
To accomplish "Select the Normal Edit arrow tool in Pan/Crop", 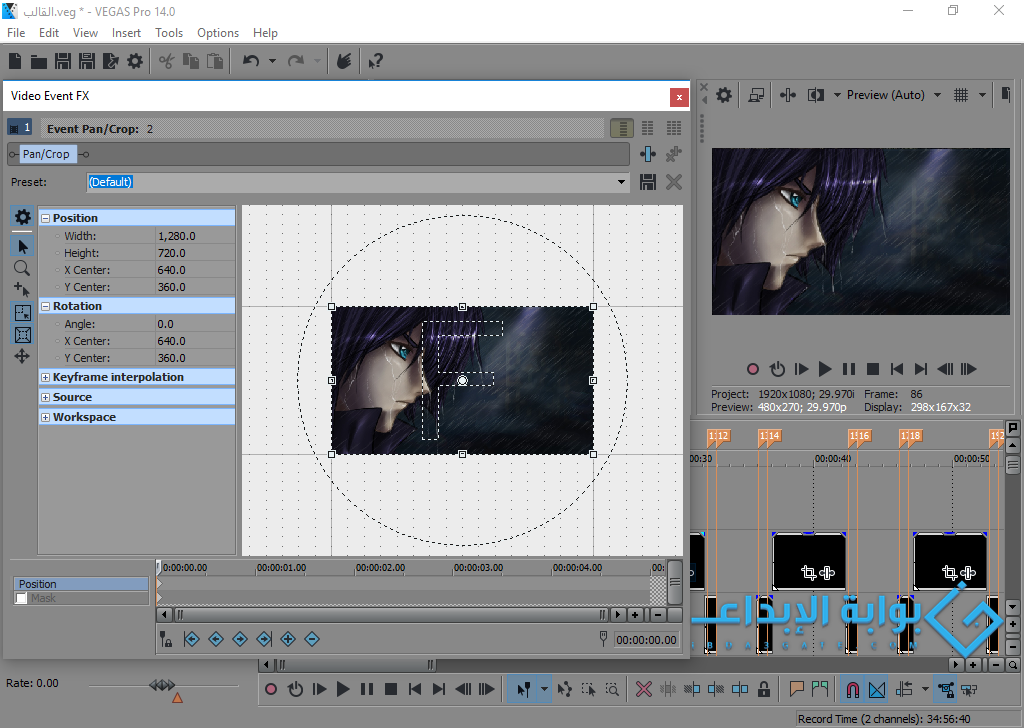I will (23, 247).
